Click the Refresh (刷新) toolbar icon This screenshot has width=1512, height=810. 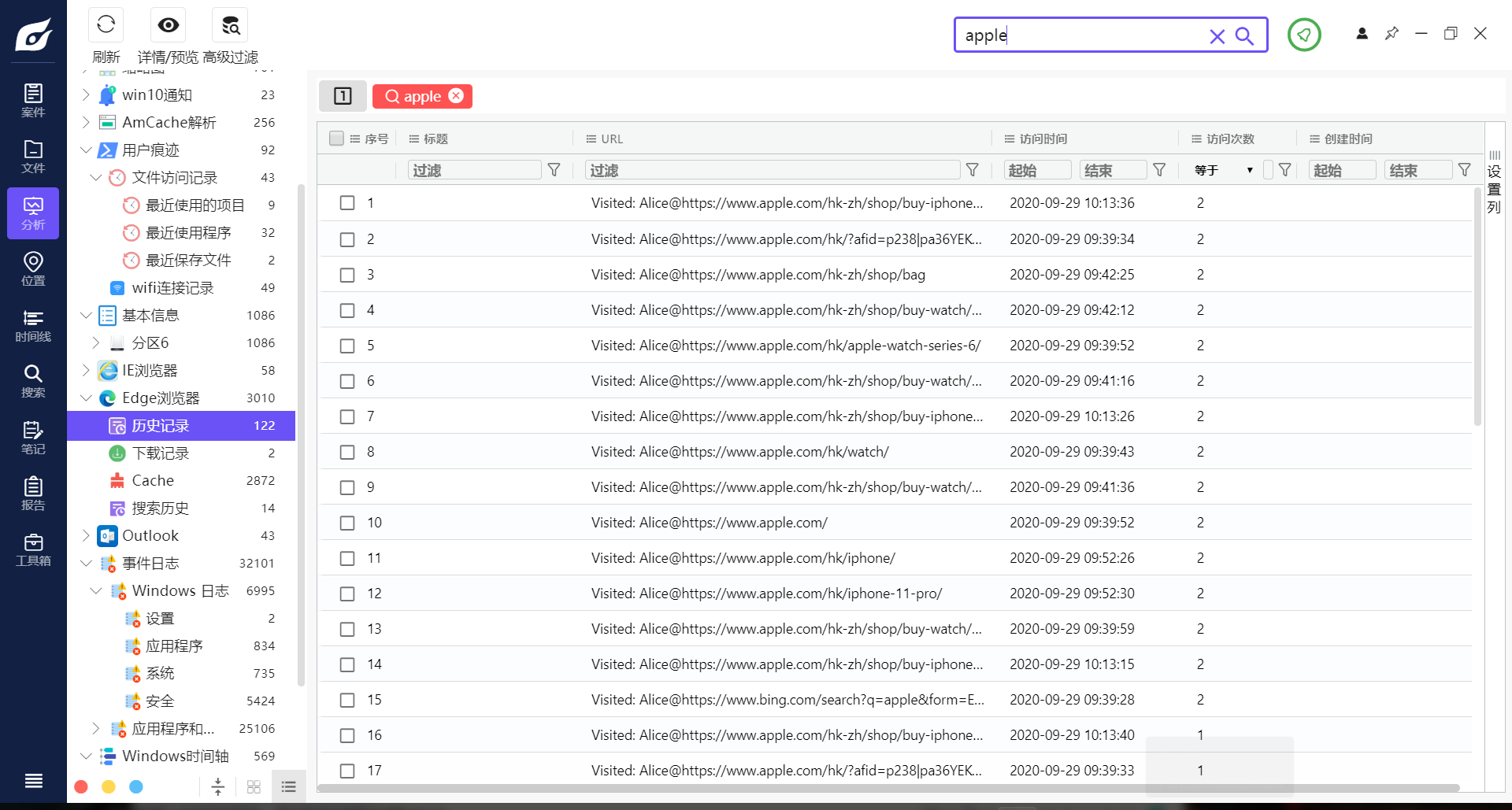[x=106, y=25]
